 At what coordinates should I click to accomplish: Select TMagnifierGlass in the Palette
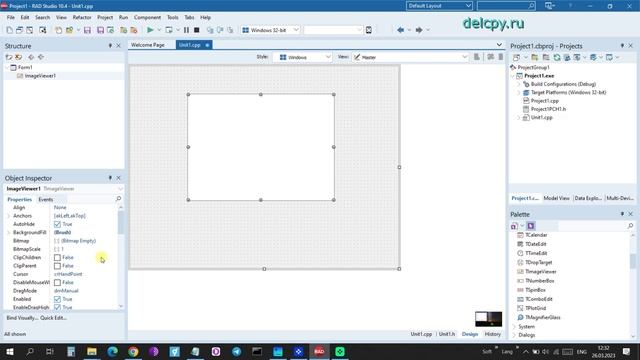point(542,317)
